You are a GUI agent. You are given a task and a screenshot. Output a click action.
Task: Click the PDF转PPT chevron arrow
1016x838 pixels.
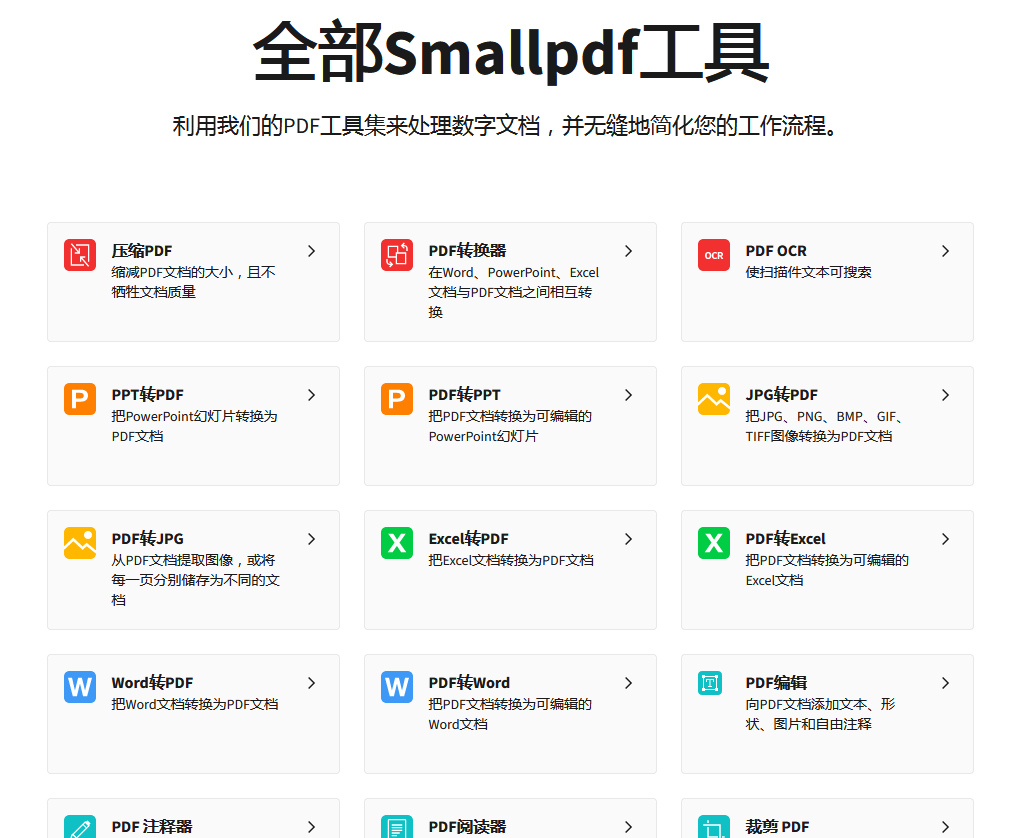point(628,395)
